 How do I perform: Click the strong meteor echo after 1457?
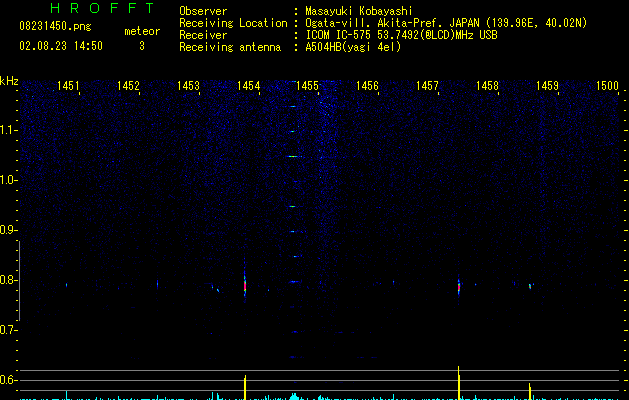pyautogui.click(x=459, y=286)
